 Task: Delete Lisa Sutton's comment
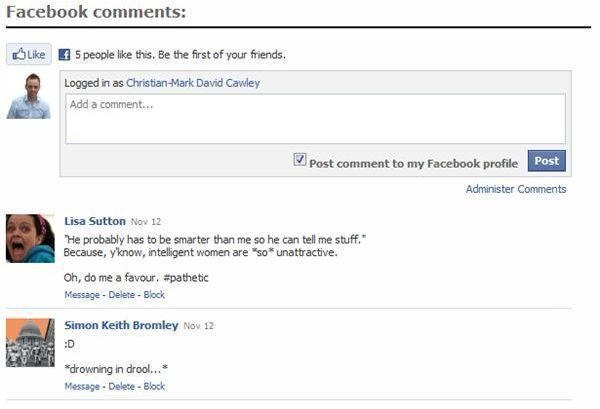pyautogui.click(x=122, y=295)
